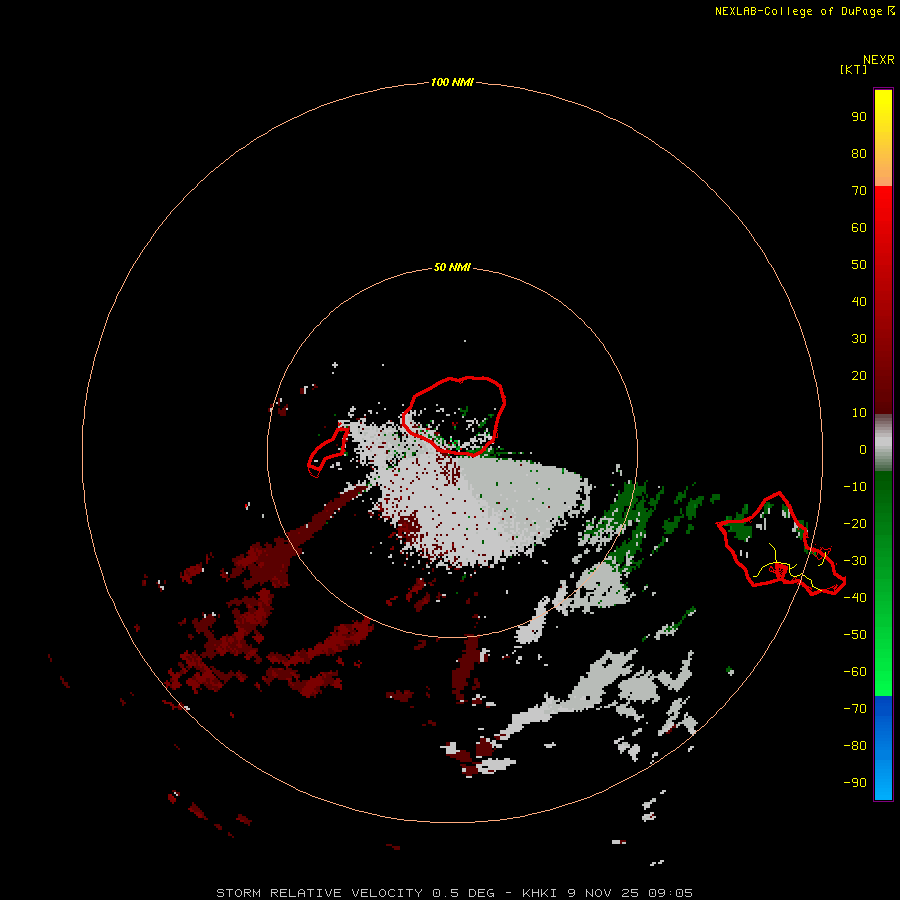Click the '-90' value on the velocity scale

click(855, 783)
